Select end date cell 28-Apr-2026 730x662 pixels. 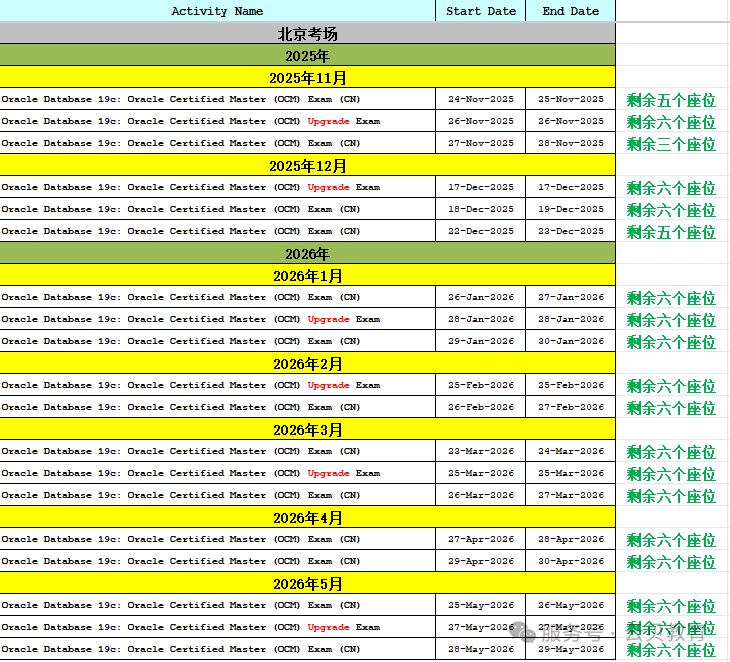click(570, 539)
